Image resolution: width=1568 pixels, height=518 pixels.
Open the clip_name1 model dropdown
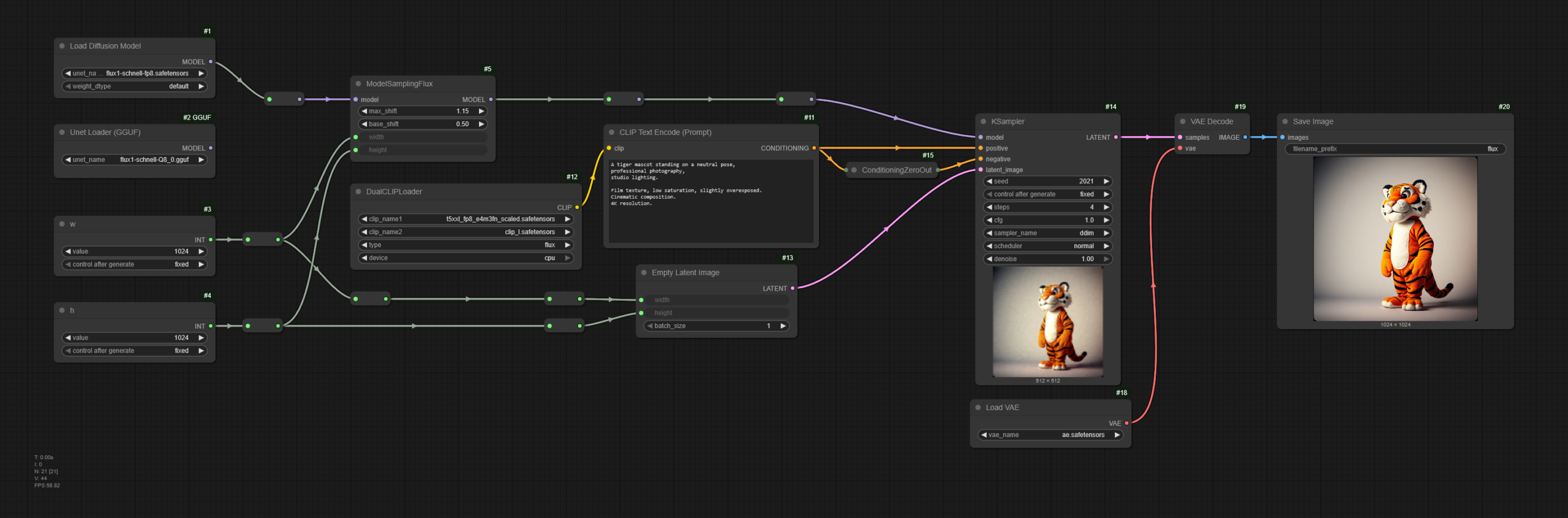coord(466,219)
